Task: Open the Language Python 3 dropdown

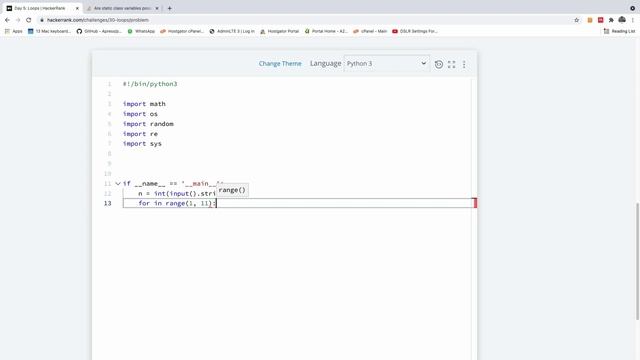Action: (387, 63)
